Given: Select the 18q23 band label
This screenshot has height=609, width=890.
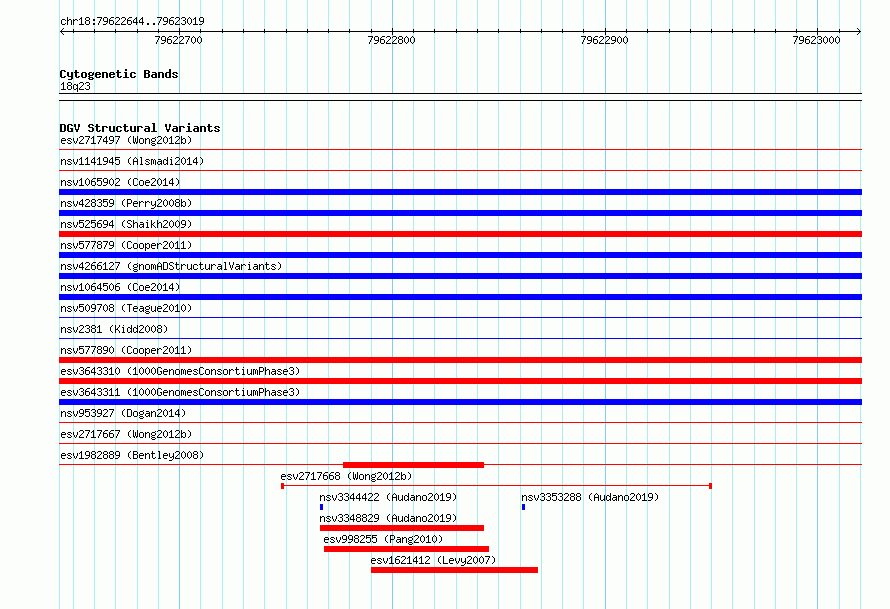Looking at the screenshot, I should tap(75, 86).
